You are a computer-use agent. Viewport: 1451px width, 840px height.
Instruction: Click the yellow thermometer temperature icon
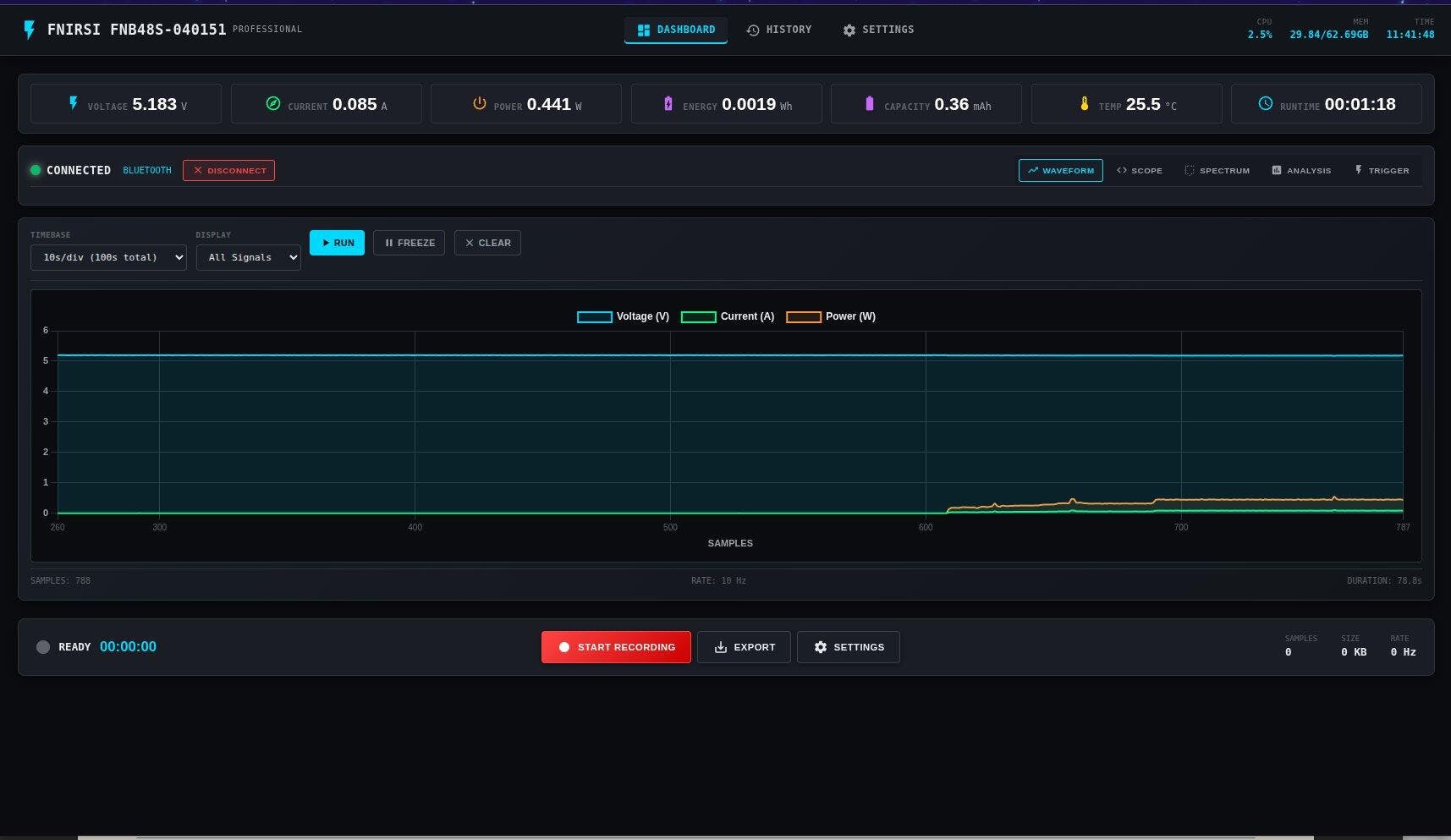click(x=1084, y=103)
